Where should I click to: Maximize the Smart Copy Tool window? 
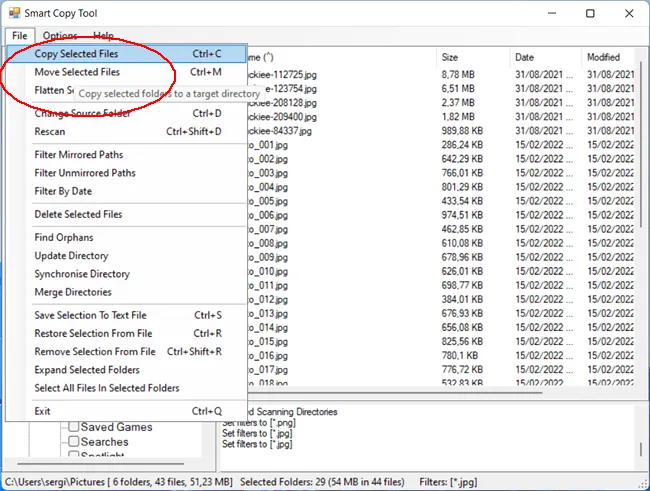click(590, 13)
